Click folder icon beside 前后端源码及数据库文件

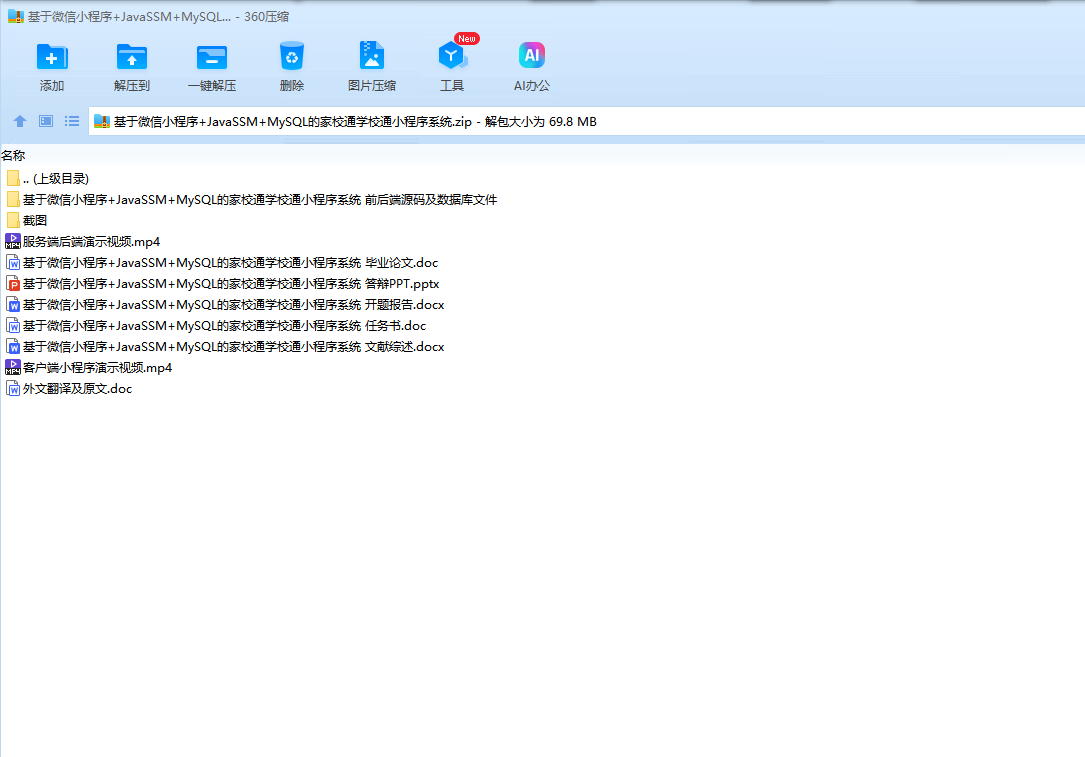click(x=13, y=200)
